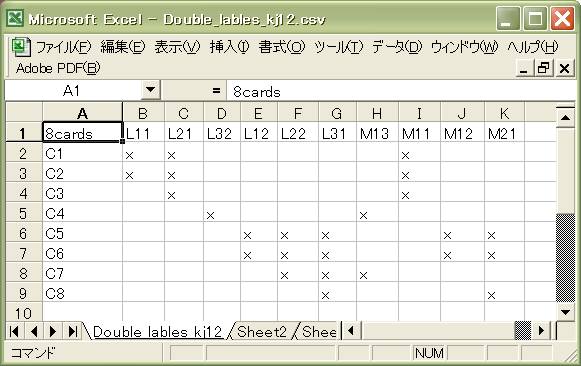581x366 pixels.
Task: Click the horizontal scrollbar left arrow
Action: pos(351,331)
